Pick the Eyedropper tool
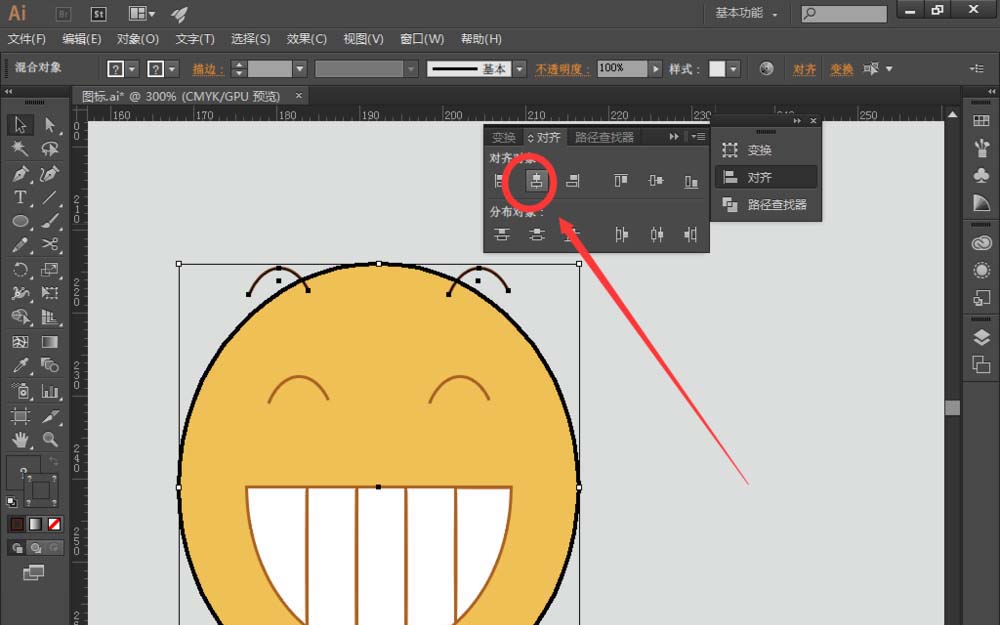The width and height of the screenshot is (1000, 625). click(20, 365)
